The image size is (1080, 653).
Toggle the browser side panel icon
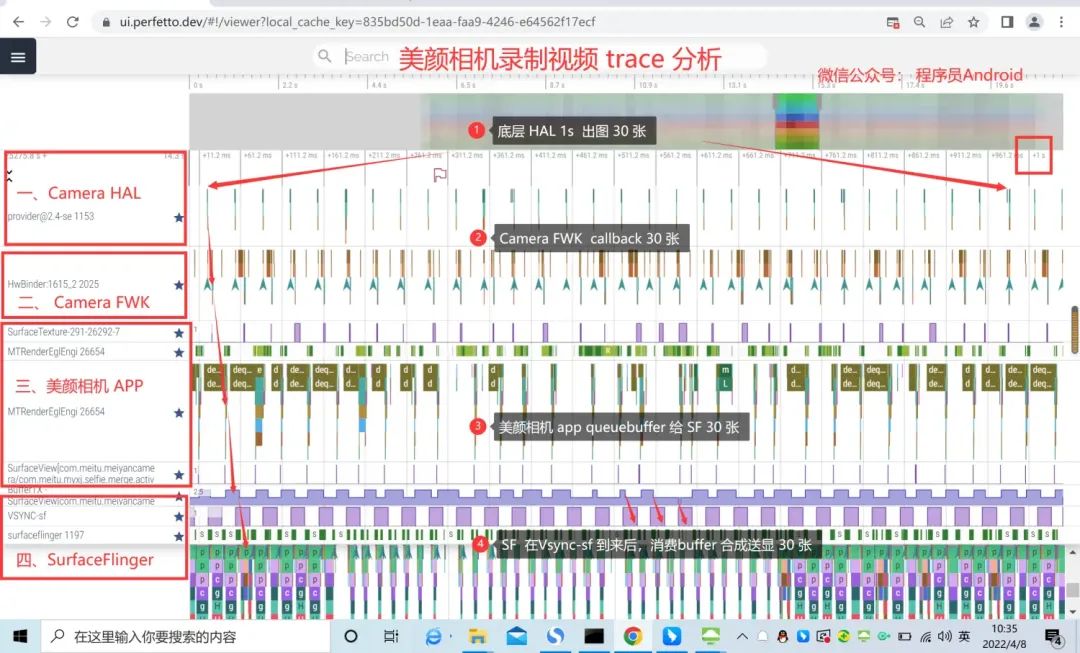(x=1007, y=22)
